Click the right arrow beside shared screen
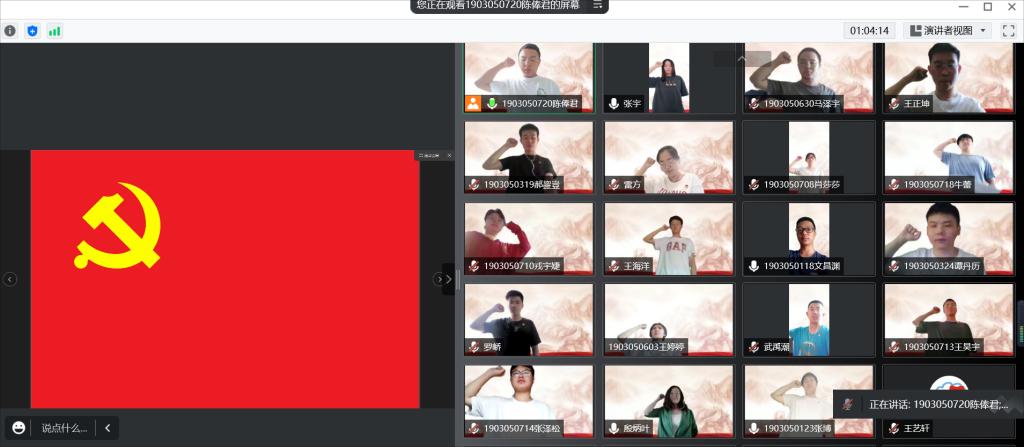1024x447 pixels. pos(438,279)
